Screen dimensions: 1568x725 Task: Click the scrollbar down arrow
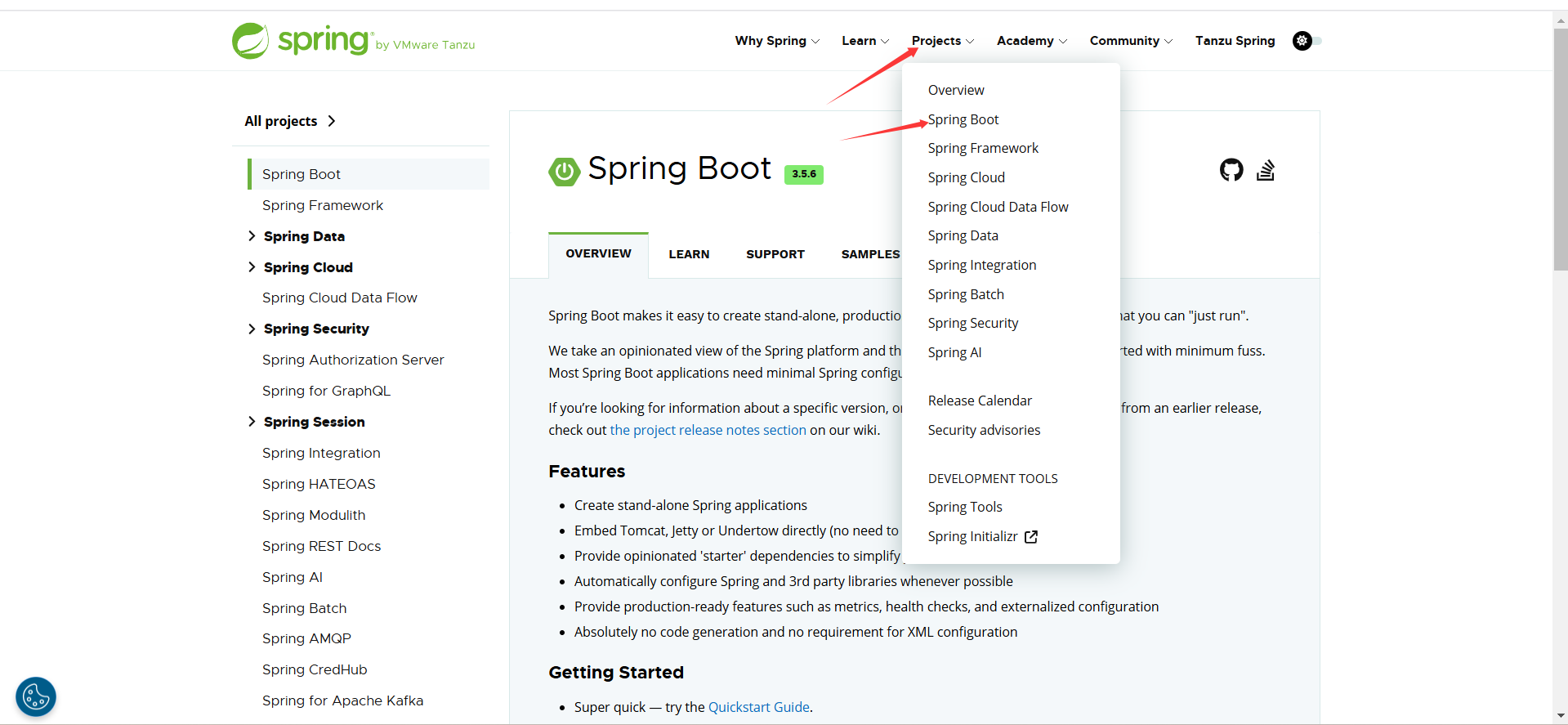1561,716
